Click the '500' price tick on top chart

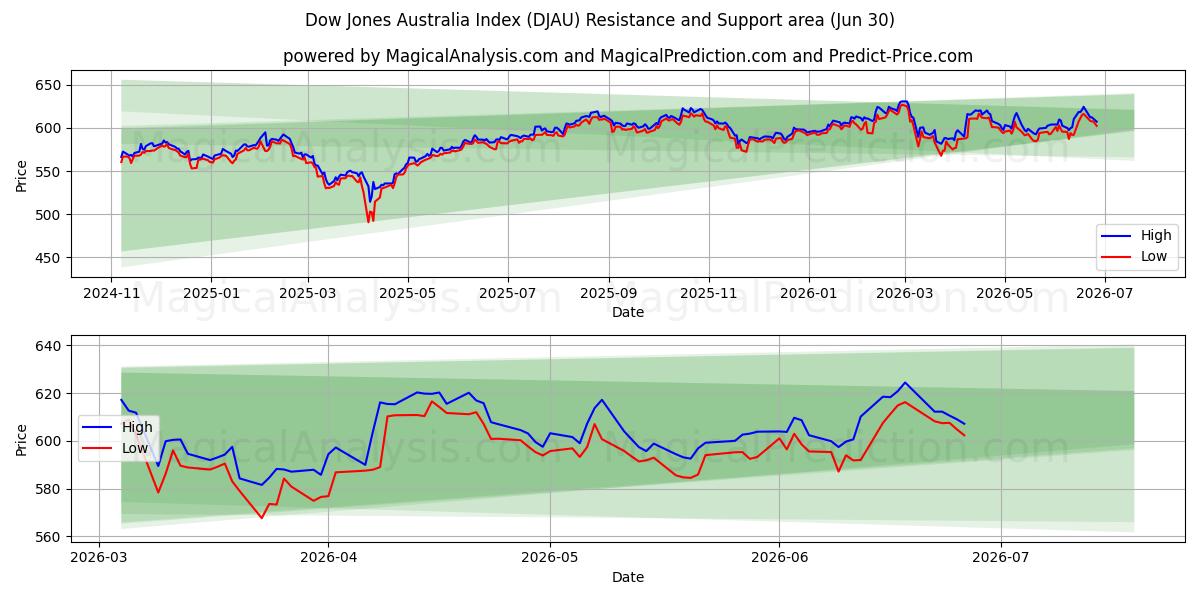pos(50,215)
